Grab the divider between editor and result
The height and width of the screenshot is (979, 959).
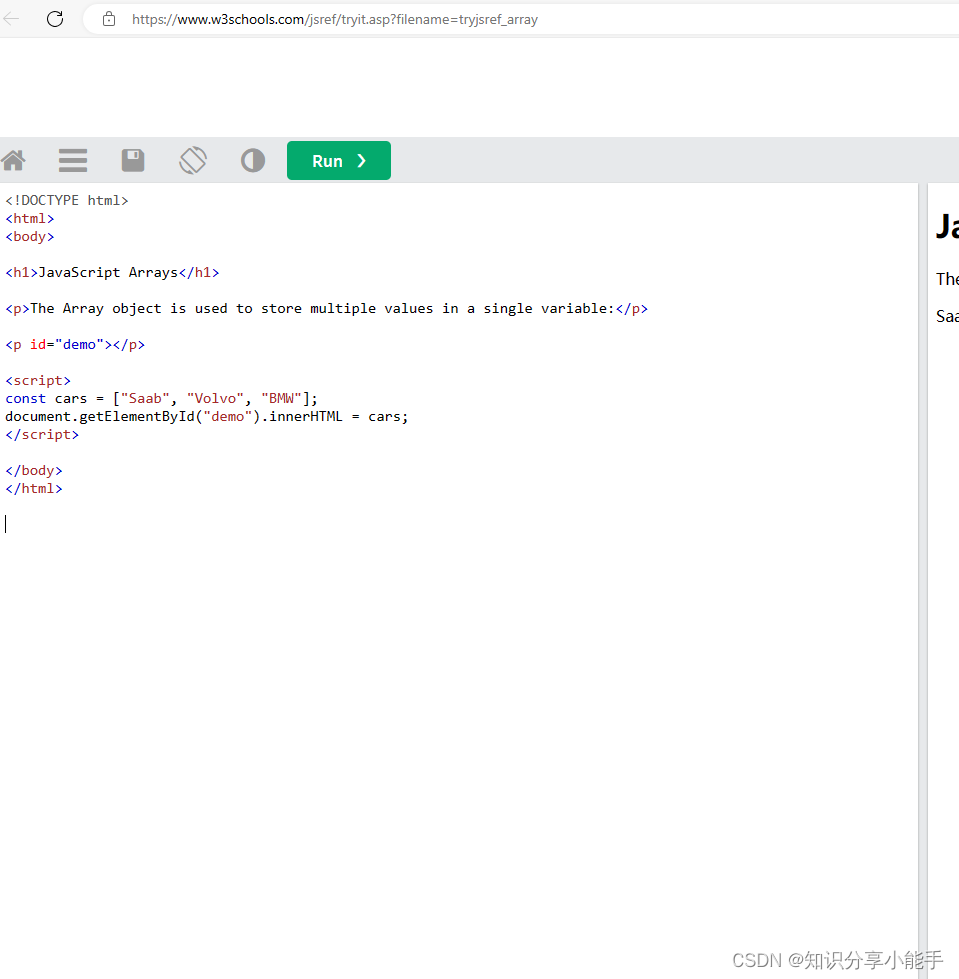pos(923,581)
